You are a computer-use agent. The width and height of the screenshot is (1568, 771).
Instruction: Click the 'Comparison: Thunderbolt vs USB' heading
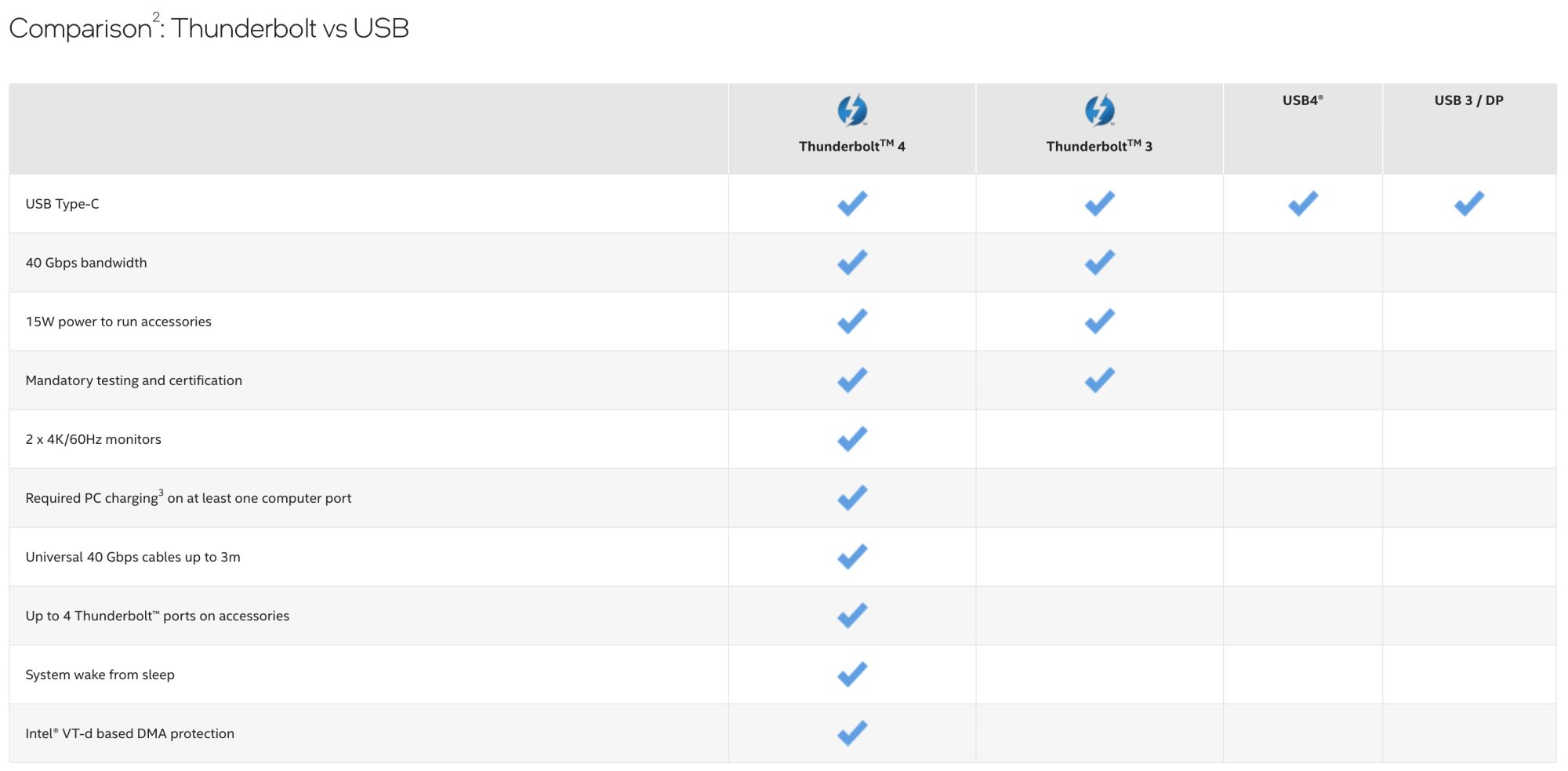coord(209,29)
